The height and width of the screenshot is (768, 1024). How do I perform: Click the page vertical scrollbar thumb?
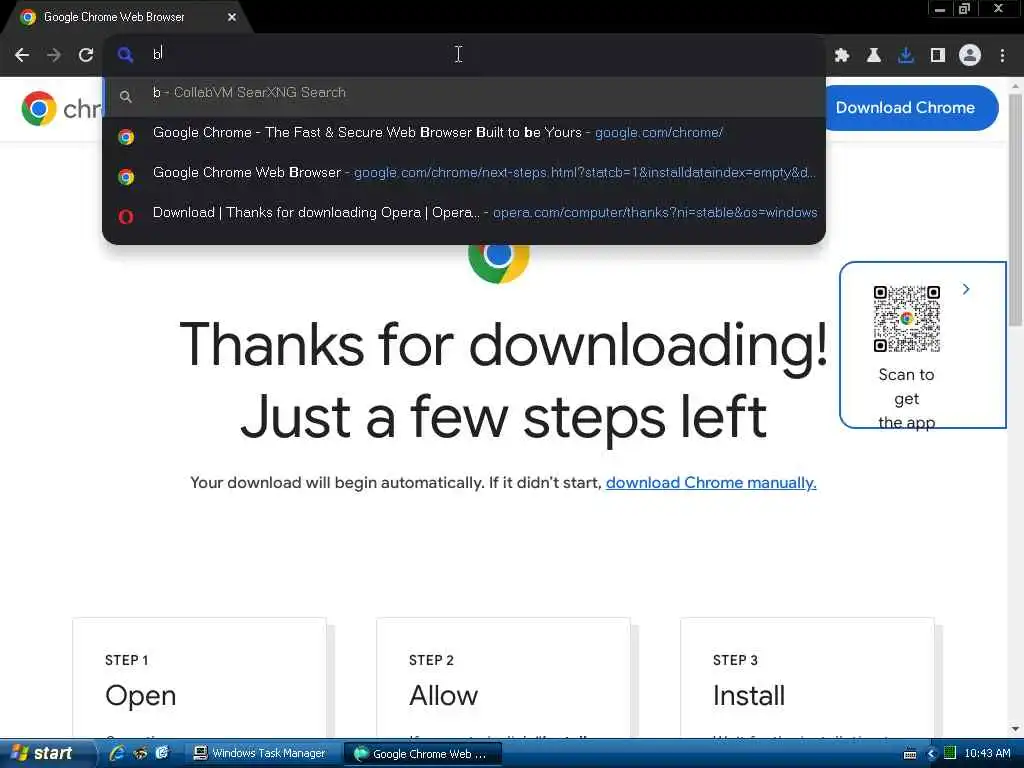pos(1015,209)
